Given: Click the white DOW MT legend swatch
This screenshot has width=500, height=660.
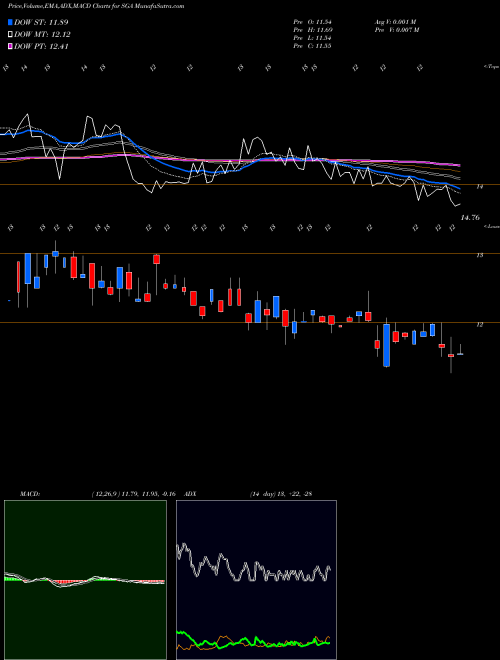Looking at the screenshot, I should click(x=11, y=35).
